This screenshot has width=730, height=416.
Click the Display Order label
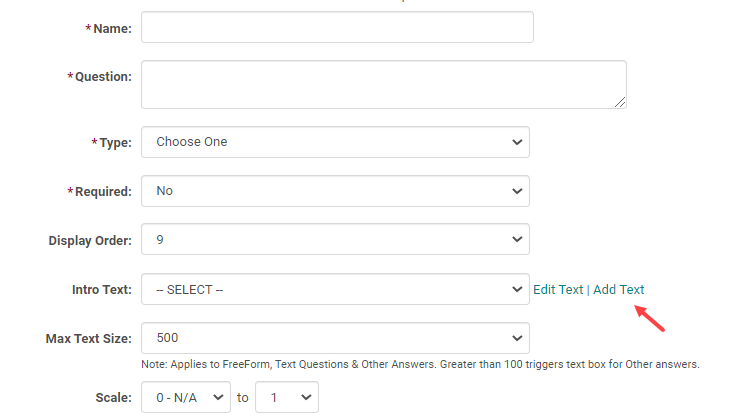pyautogui.click(x=90, y=240)
